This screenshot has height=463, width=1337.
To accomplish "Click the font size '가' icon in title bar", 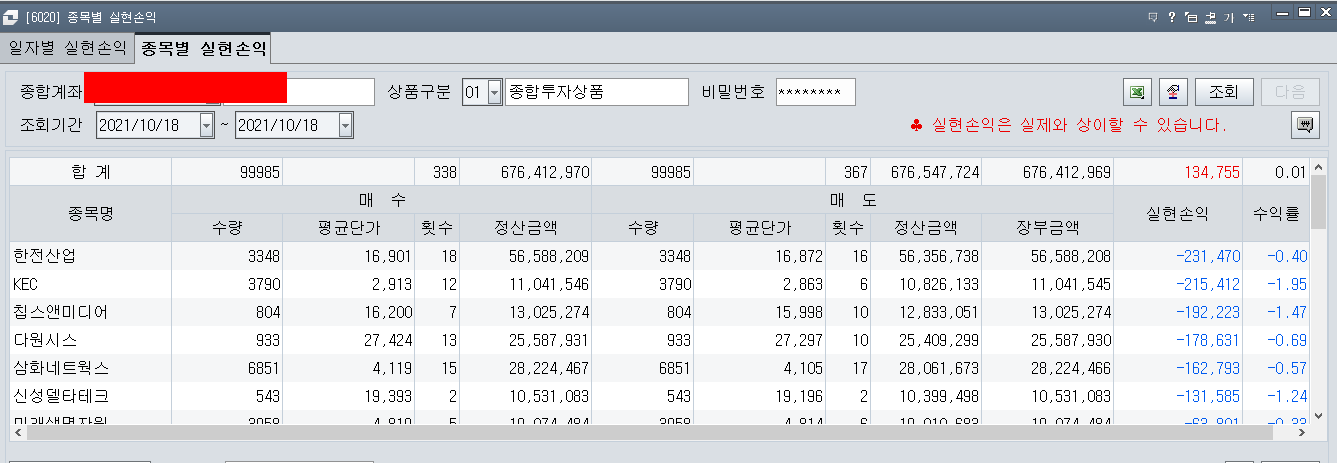I will [x=1229, y=16].
